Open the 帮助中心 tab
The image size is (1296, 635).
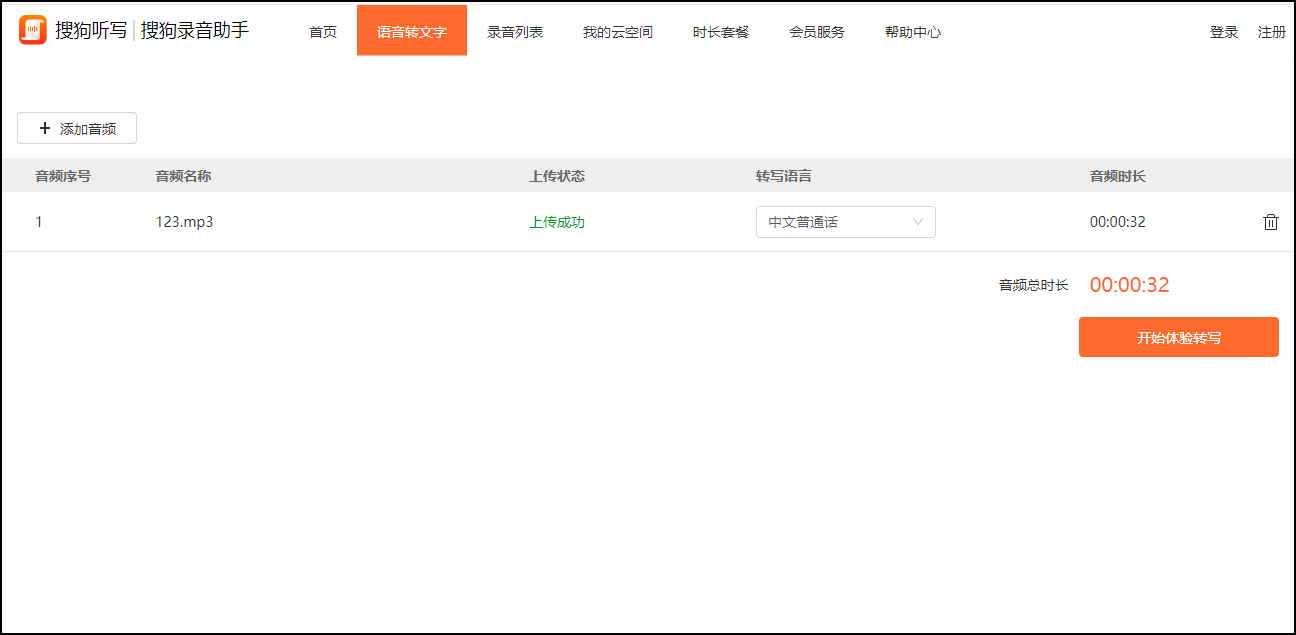(913, 32)
